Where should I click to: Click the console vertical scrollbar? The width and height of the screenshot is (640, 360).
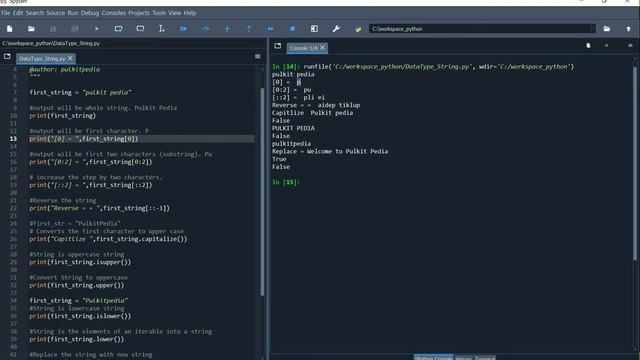click(635, 163)
